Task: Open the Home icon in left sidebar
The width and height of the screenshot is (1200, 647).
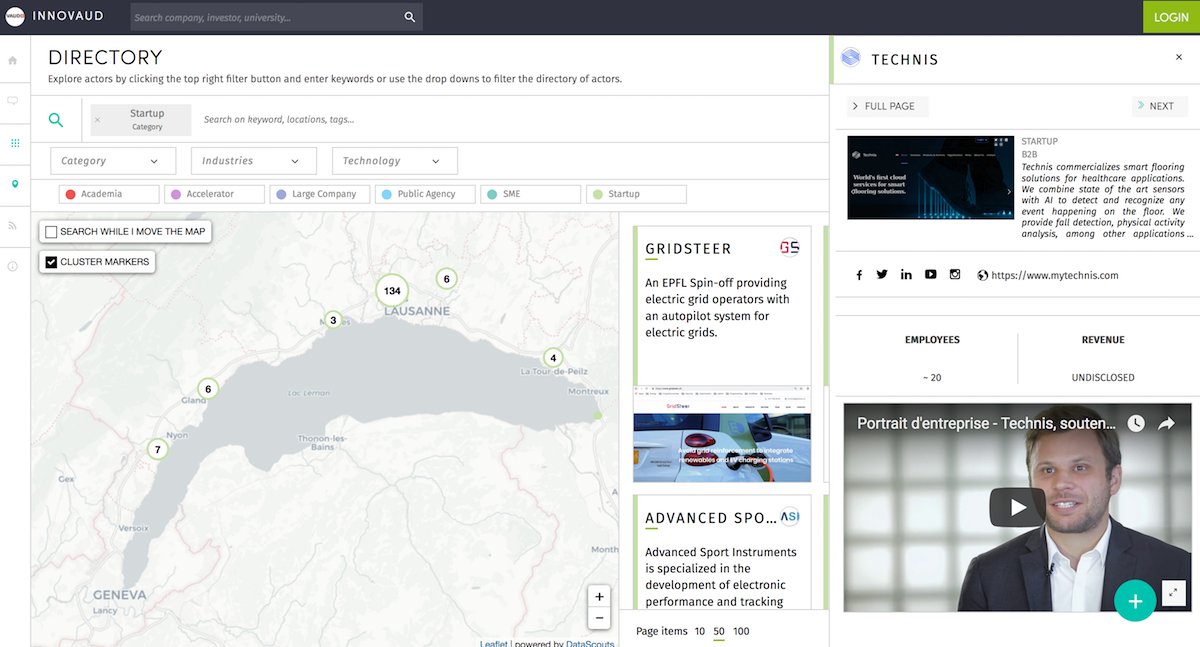Action: pos(13,60)
